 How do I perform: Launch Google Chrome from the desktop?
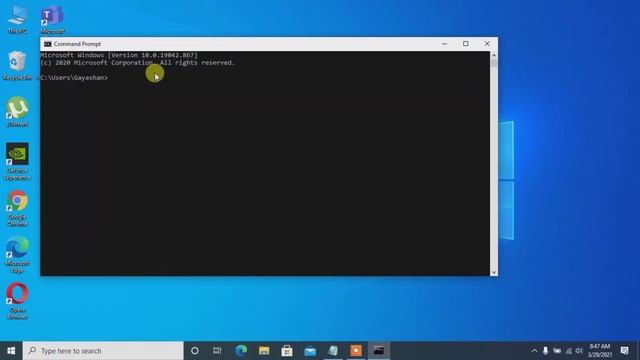(x=17, y=209)
